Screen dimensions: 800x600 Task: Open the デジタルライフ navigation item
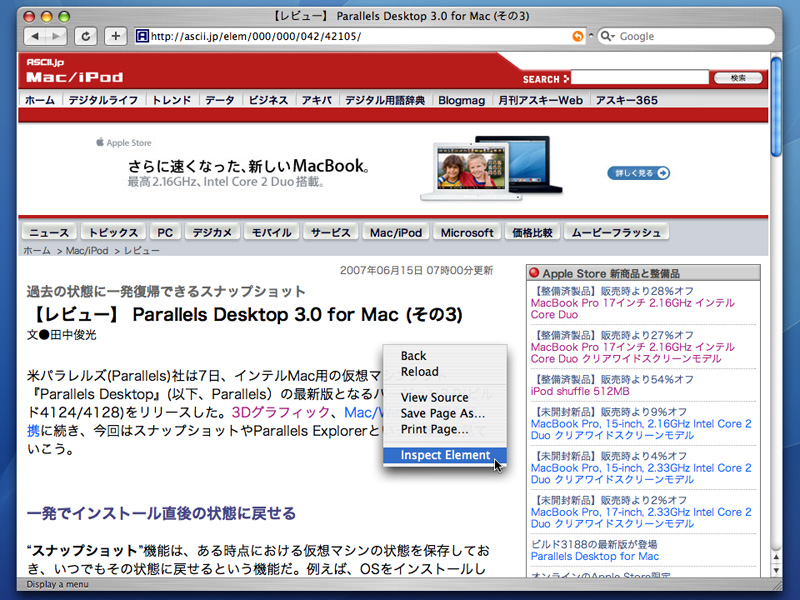tap(103, 100)
